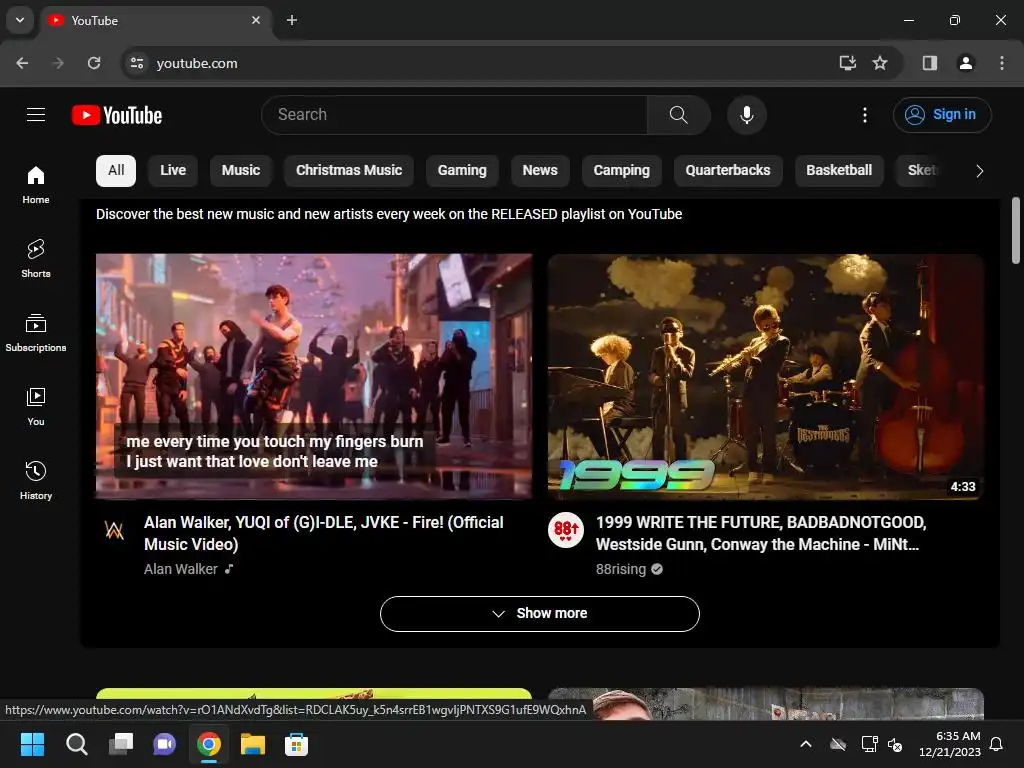Go forward in the browser
This screenshot has width=1024, height=768.
[58, 63]
